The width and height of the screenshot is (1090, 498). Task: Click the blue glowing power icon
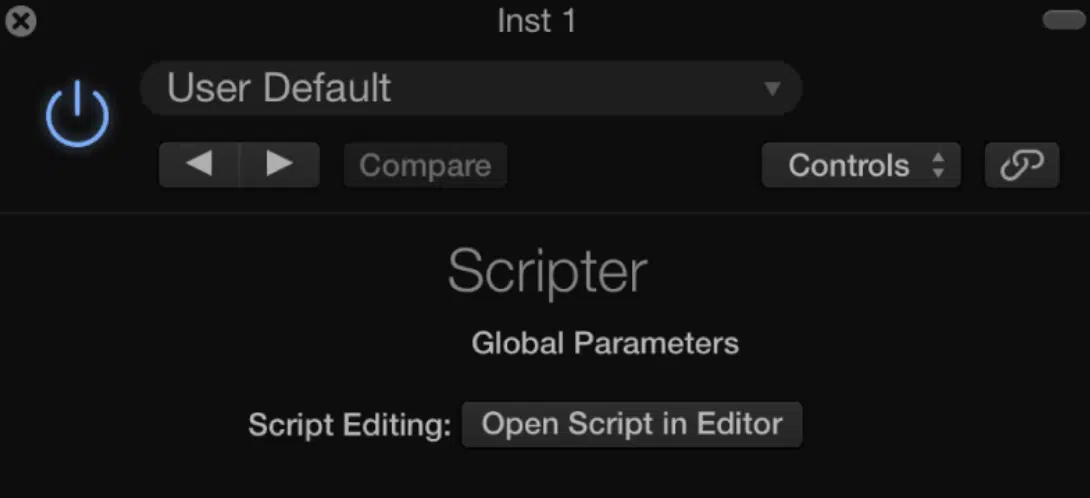77,114
